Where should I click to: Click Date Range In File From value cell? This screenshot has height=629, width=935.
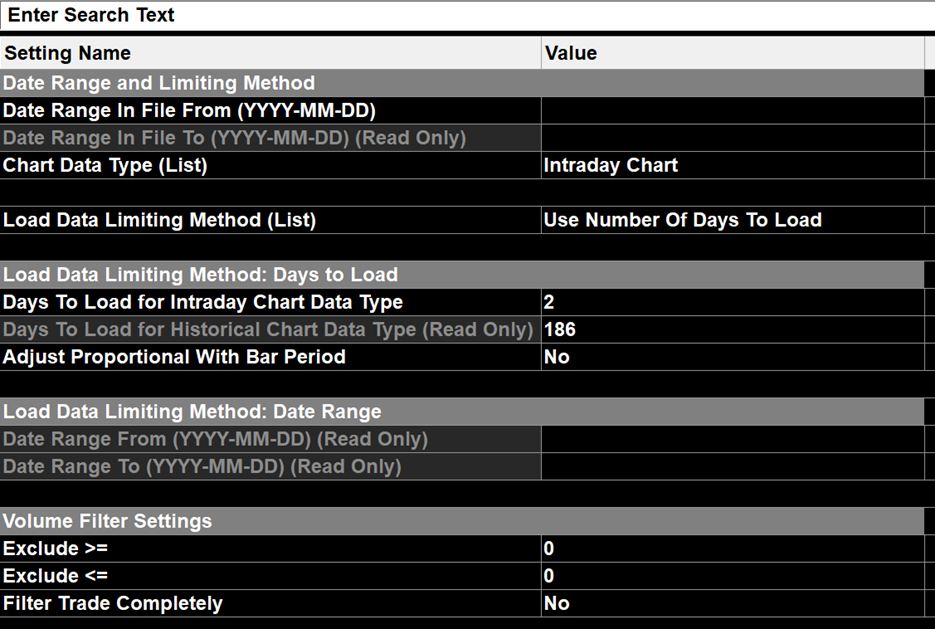tap(732, 111)
